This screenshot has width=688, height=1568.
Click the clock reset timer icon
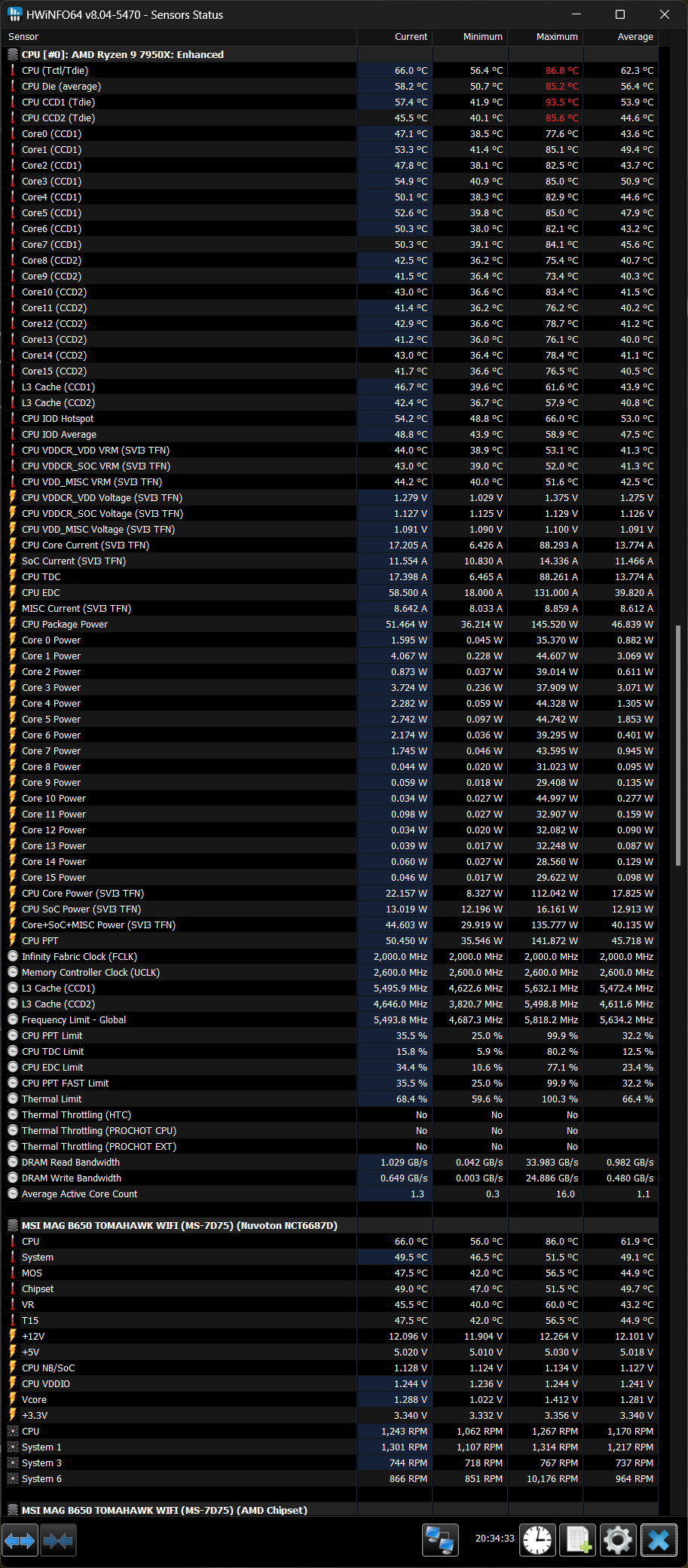point(538,1541)
